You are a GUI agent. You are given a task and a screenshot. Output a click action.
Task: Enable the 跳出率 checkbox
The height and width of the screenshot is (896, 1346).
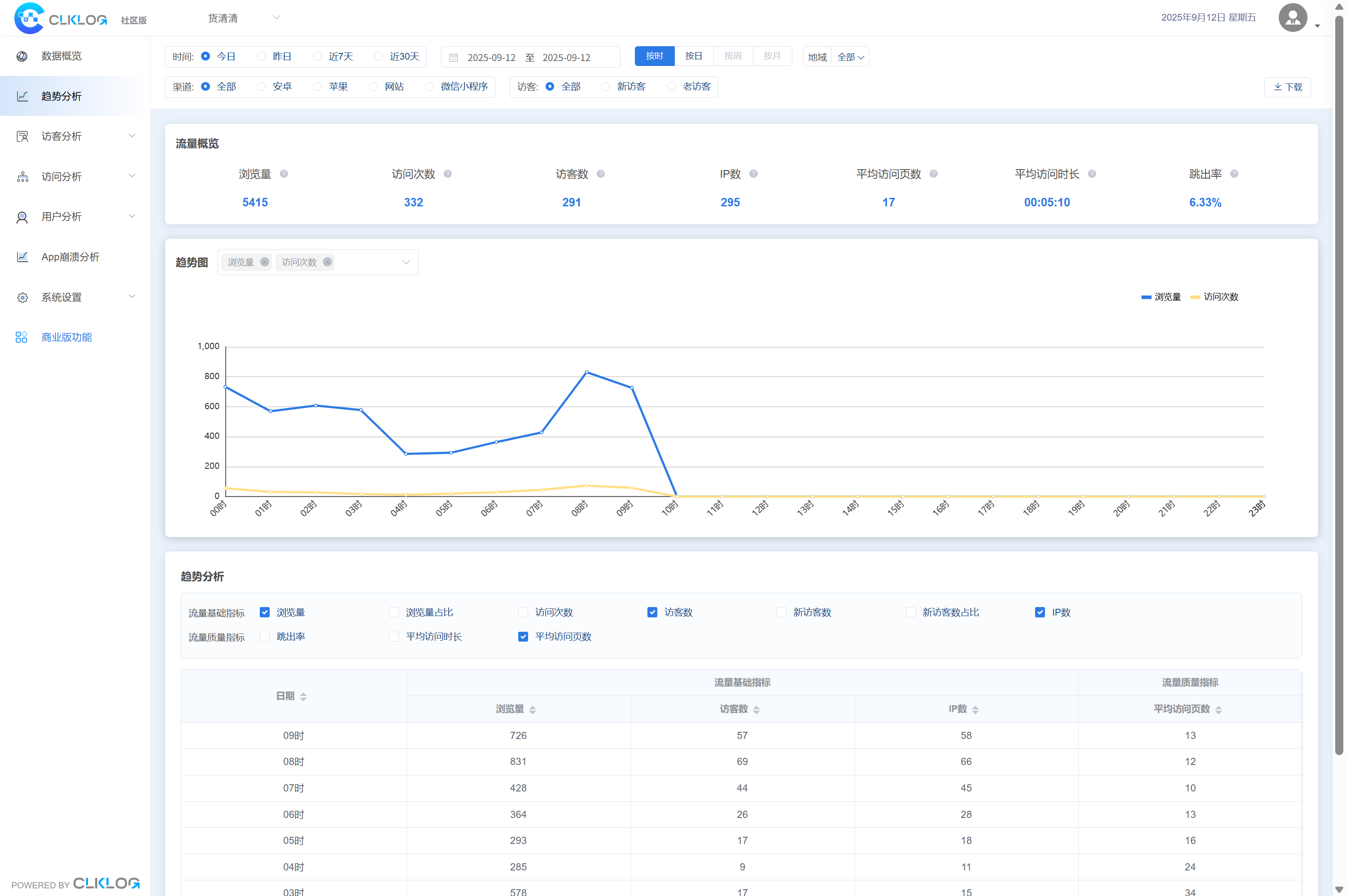(265, 637)
